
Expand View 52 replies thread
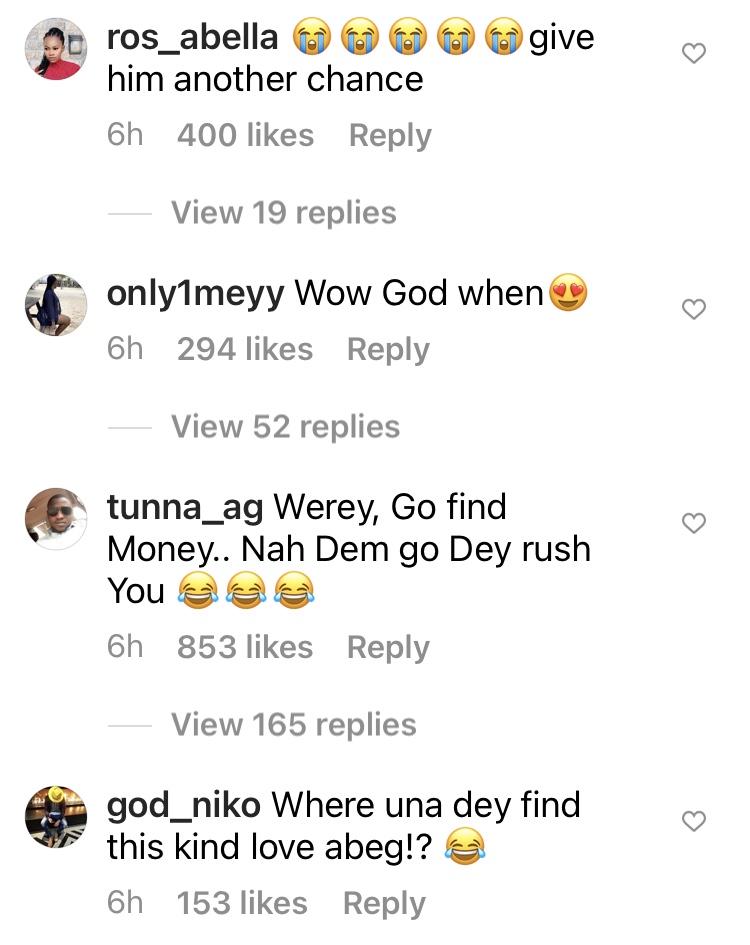point(285,427)
